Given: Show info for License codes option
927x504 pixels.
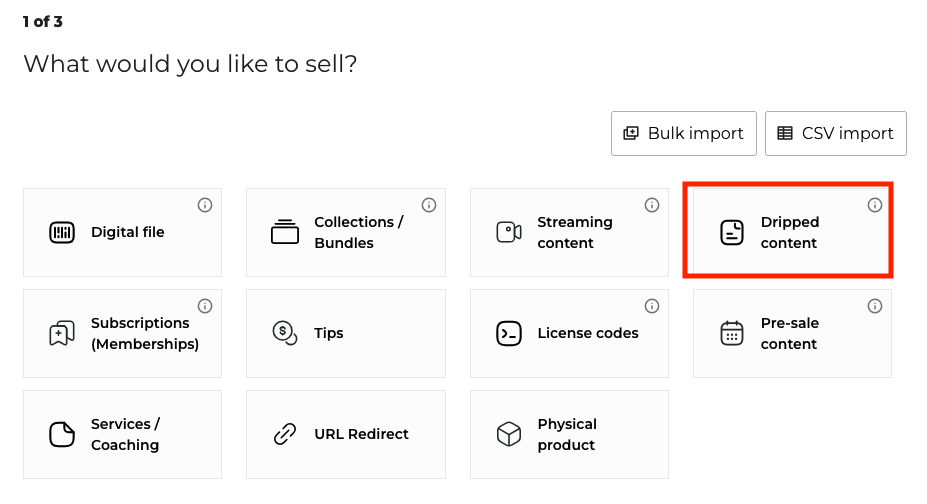Looking at the screenshot, I should (652, 306).
